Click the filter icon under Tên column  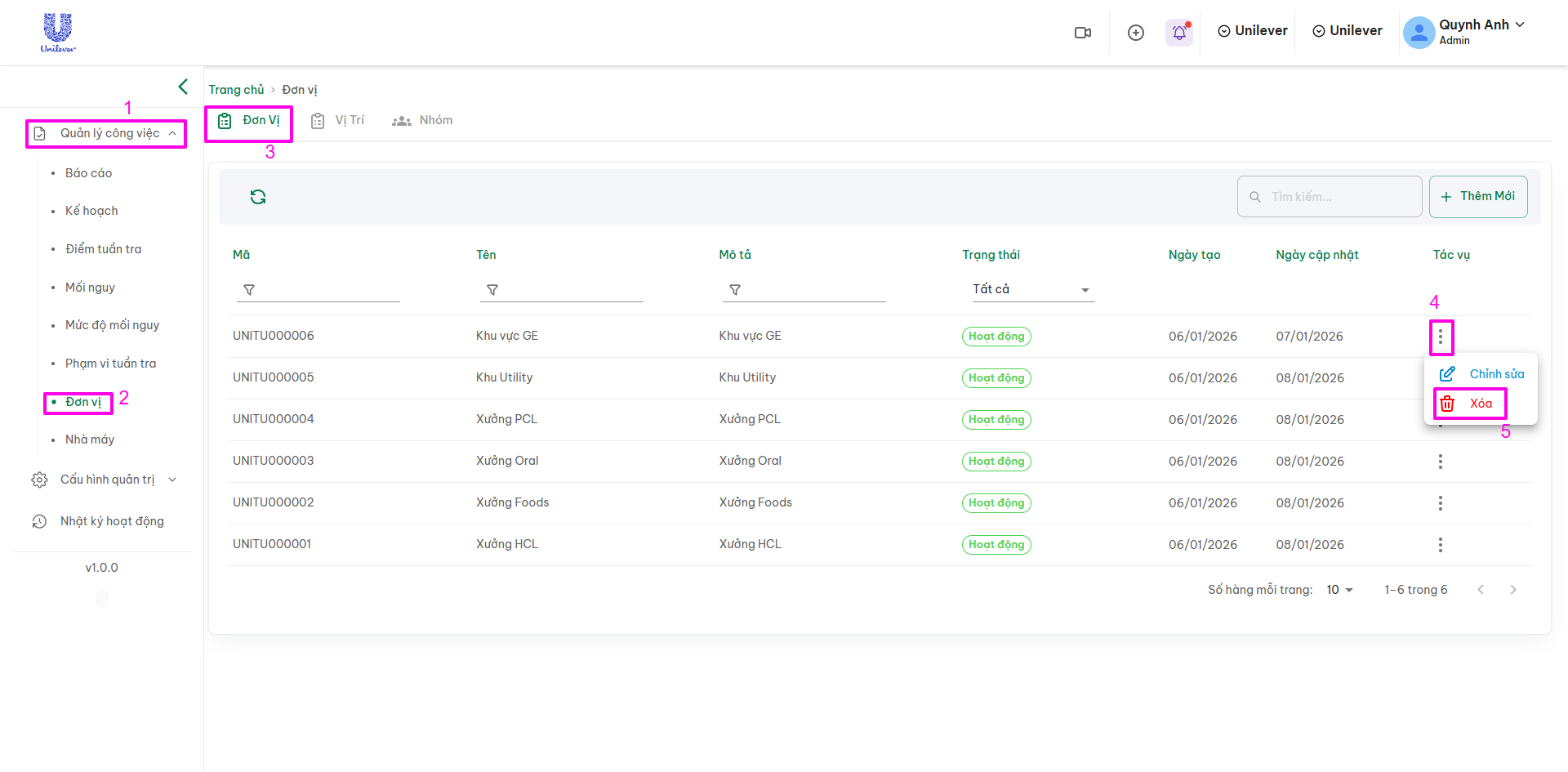click(x=492, y=290)
